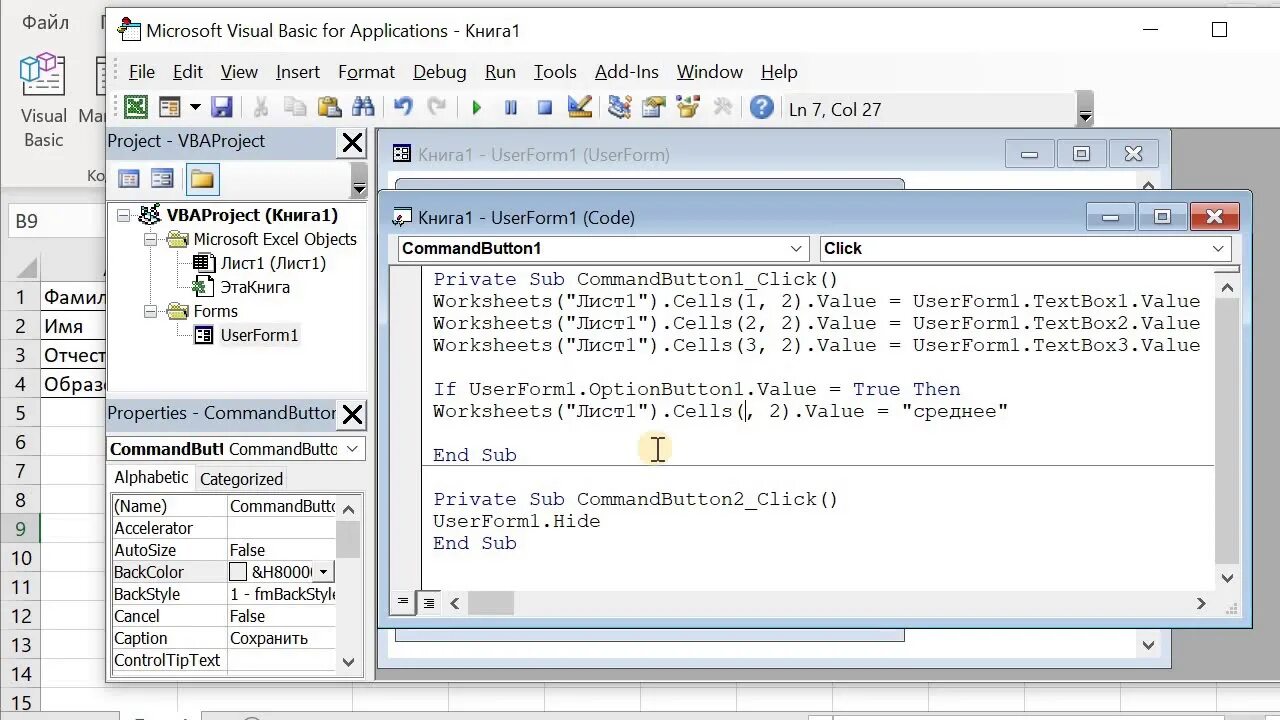Open the Format menu

[366, 72]
